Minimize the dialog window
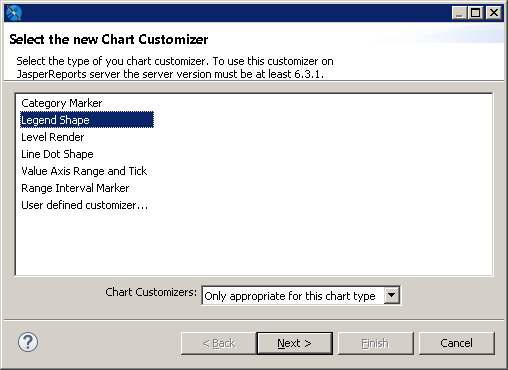This screenshot has height=370, width=508. [459, 13]
